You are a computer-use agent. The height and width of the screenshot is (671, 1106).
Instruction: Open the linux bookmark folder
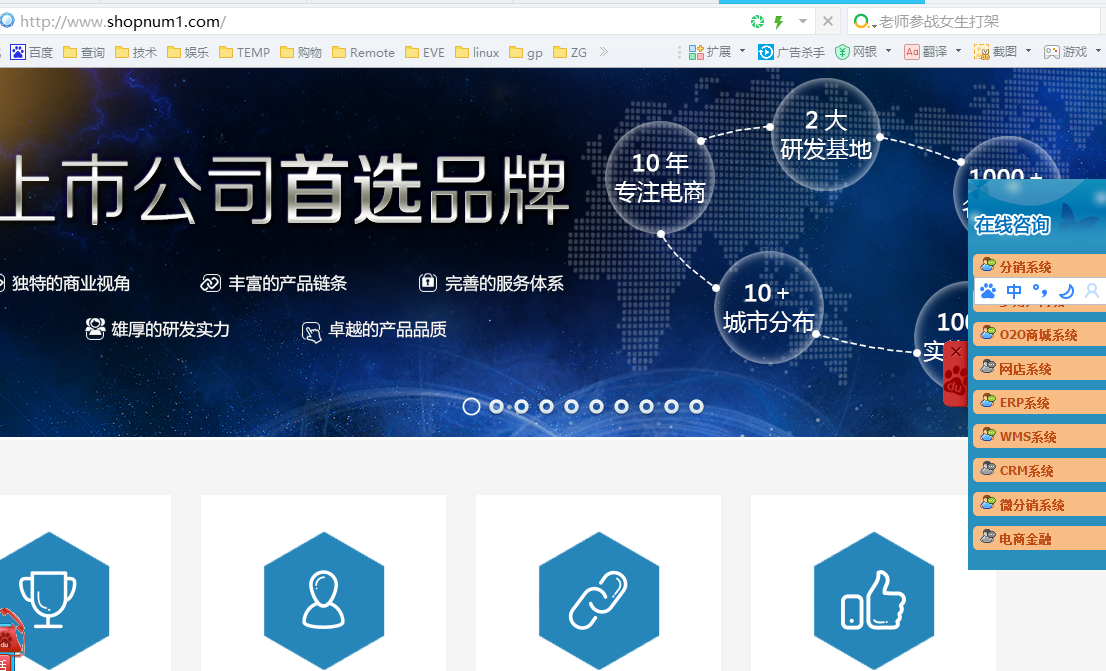tap(478, 52)
